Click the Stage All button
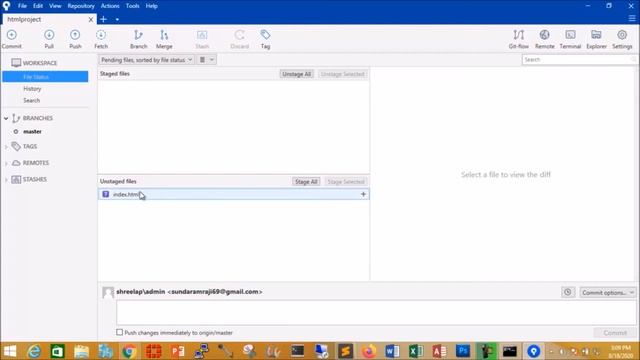Viewport: 640px width, 360px height. (x=306, y=182)
